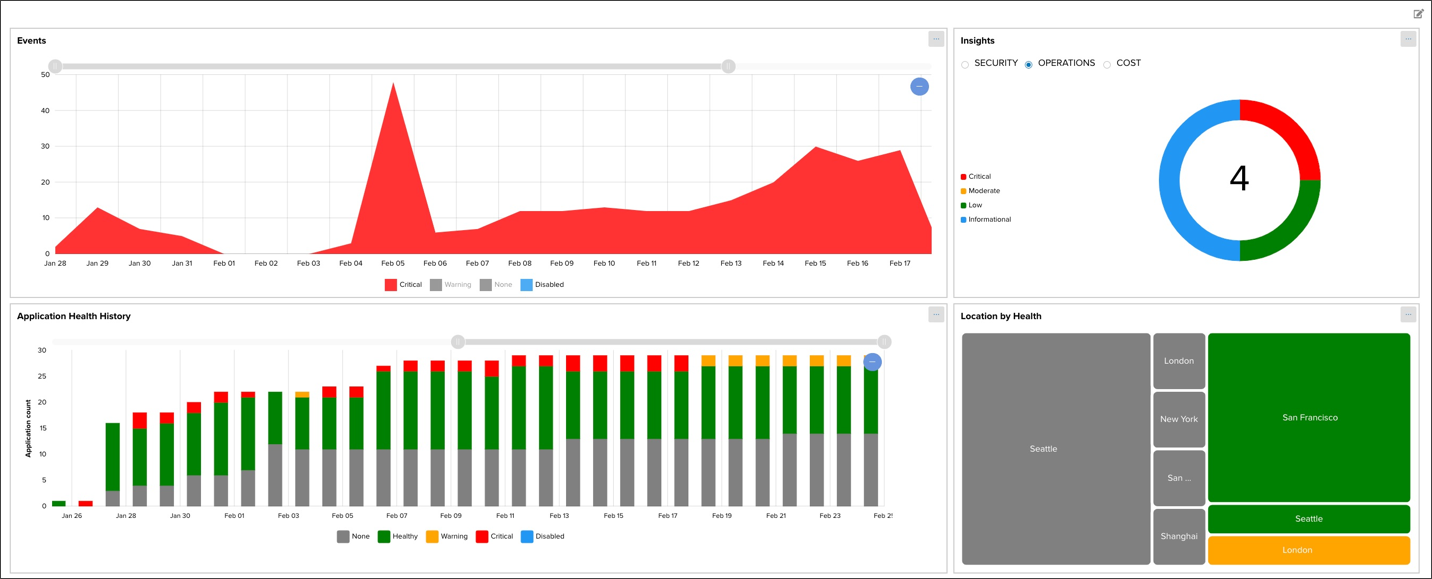Select the COST insights radio button

pos(1107,64)
